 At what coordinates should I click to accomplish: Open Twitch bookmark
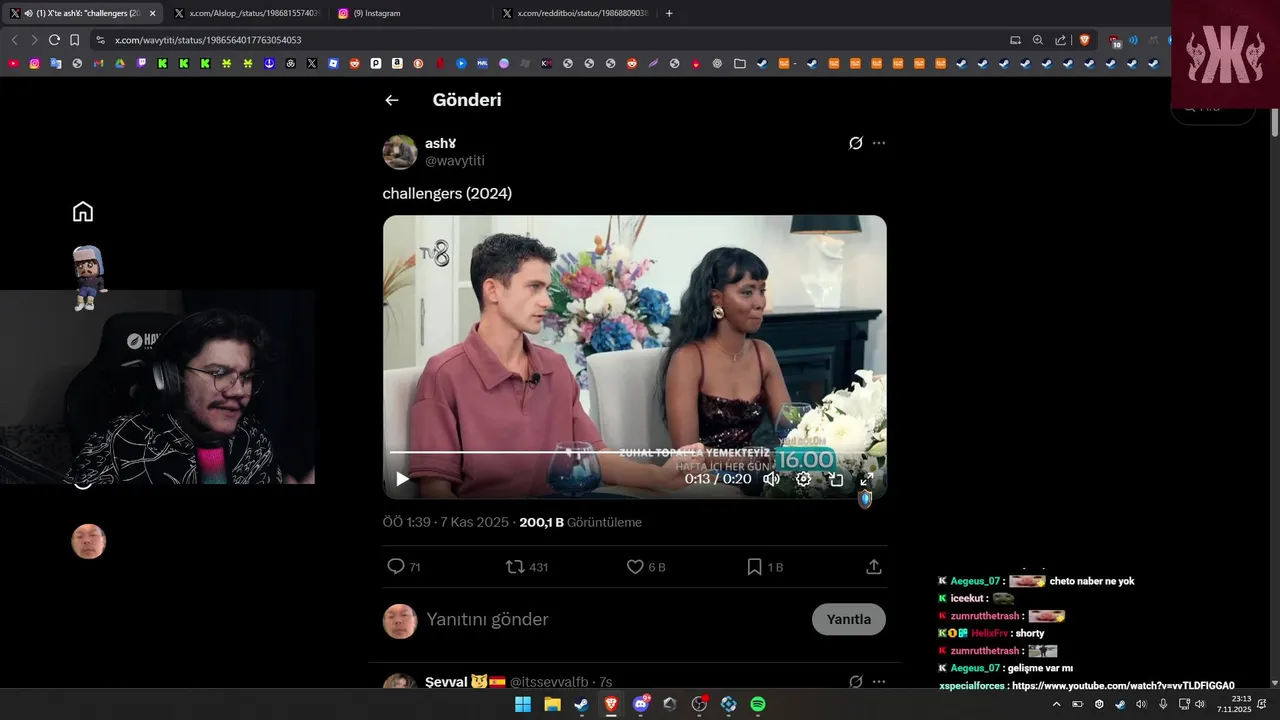141,63
